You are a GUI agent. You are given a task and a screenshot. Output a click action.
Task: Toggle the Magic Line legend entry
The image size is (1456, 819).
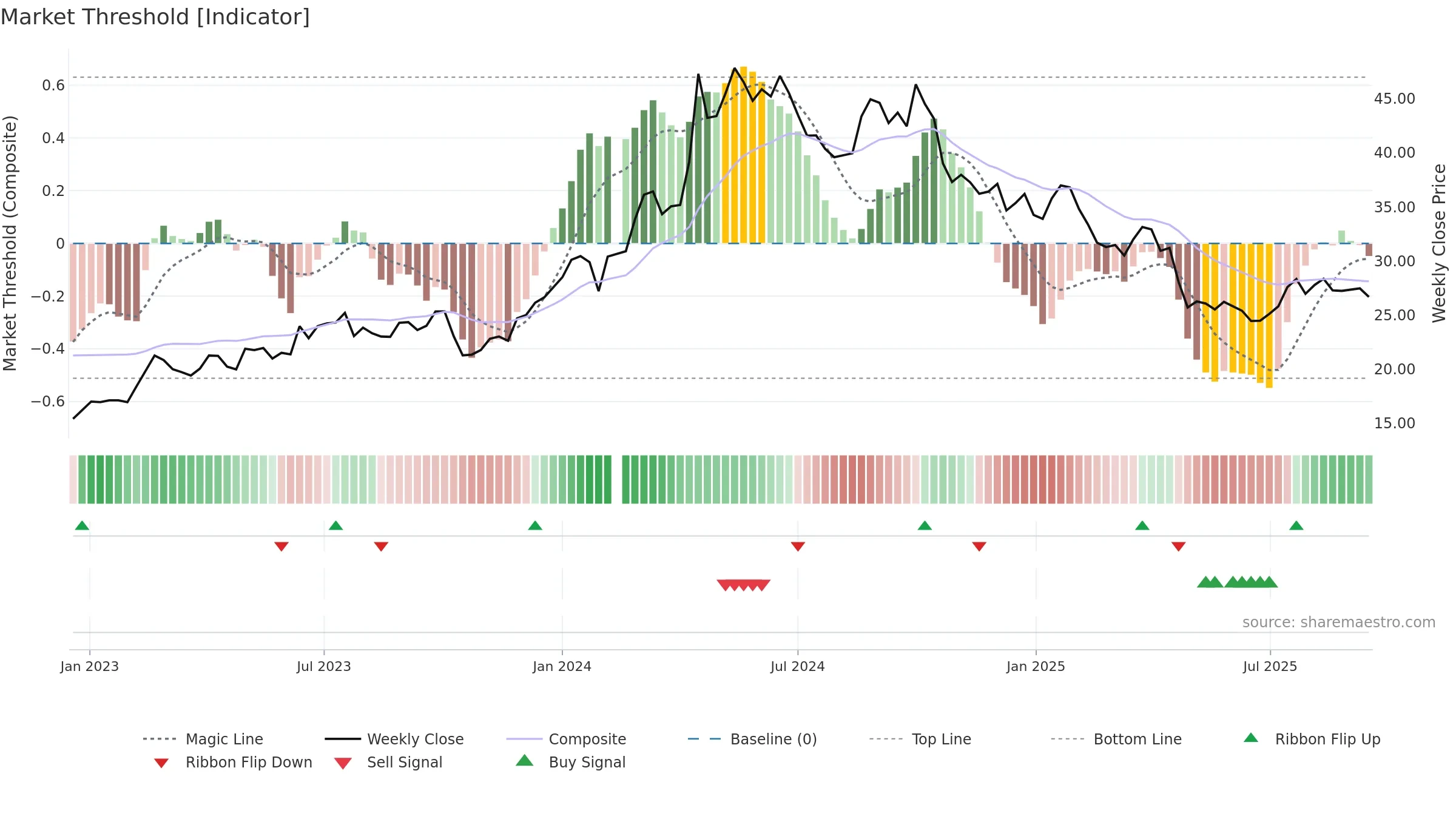[x=203, y=739]
